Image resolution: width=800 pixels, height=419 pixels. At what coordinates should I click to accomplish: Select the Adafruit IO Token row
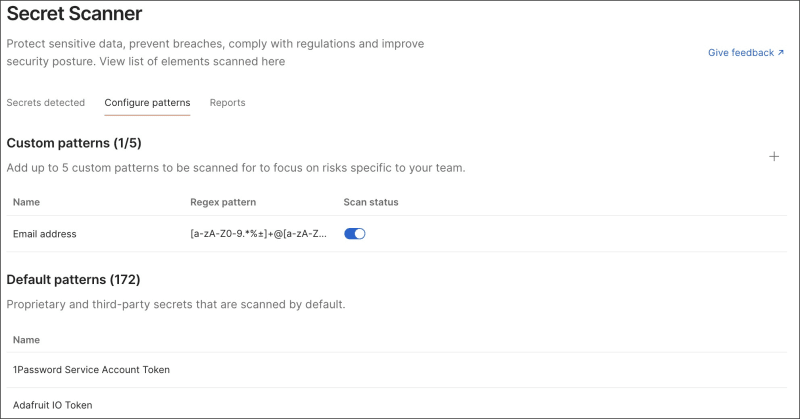pyautogui.click(x=59, y=405)
